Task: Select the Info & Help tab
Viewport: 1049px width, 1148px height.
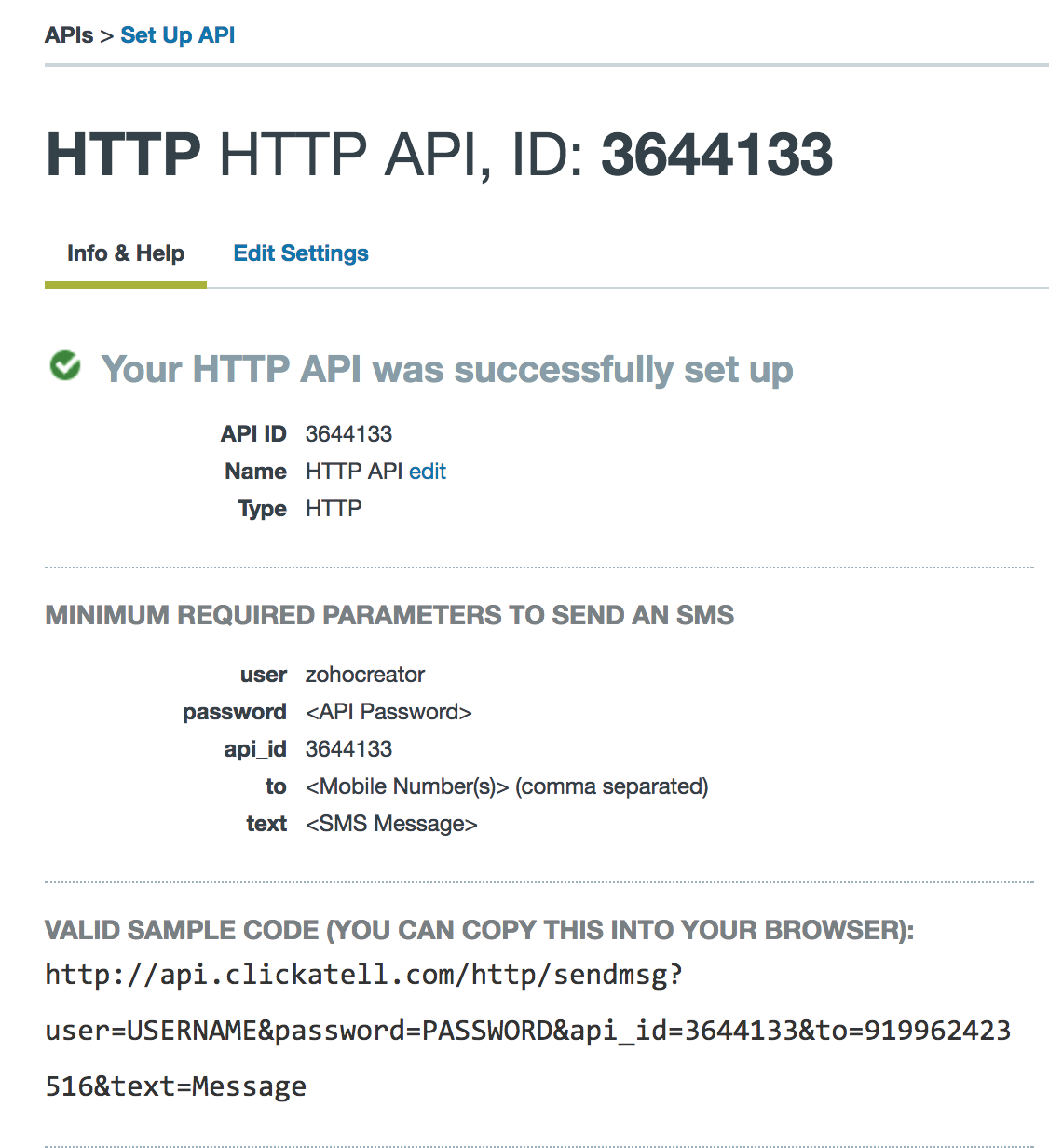Action: point(126,253)
